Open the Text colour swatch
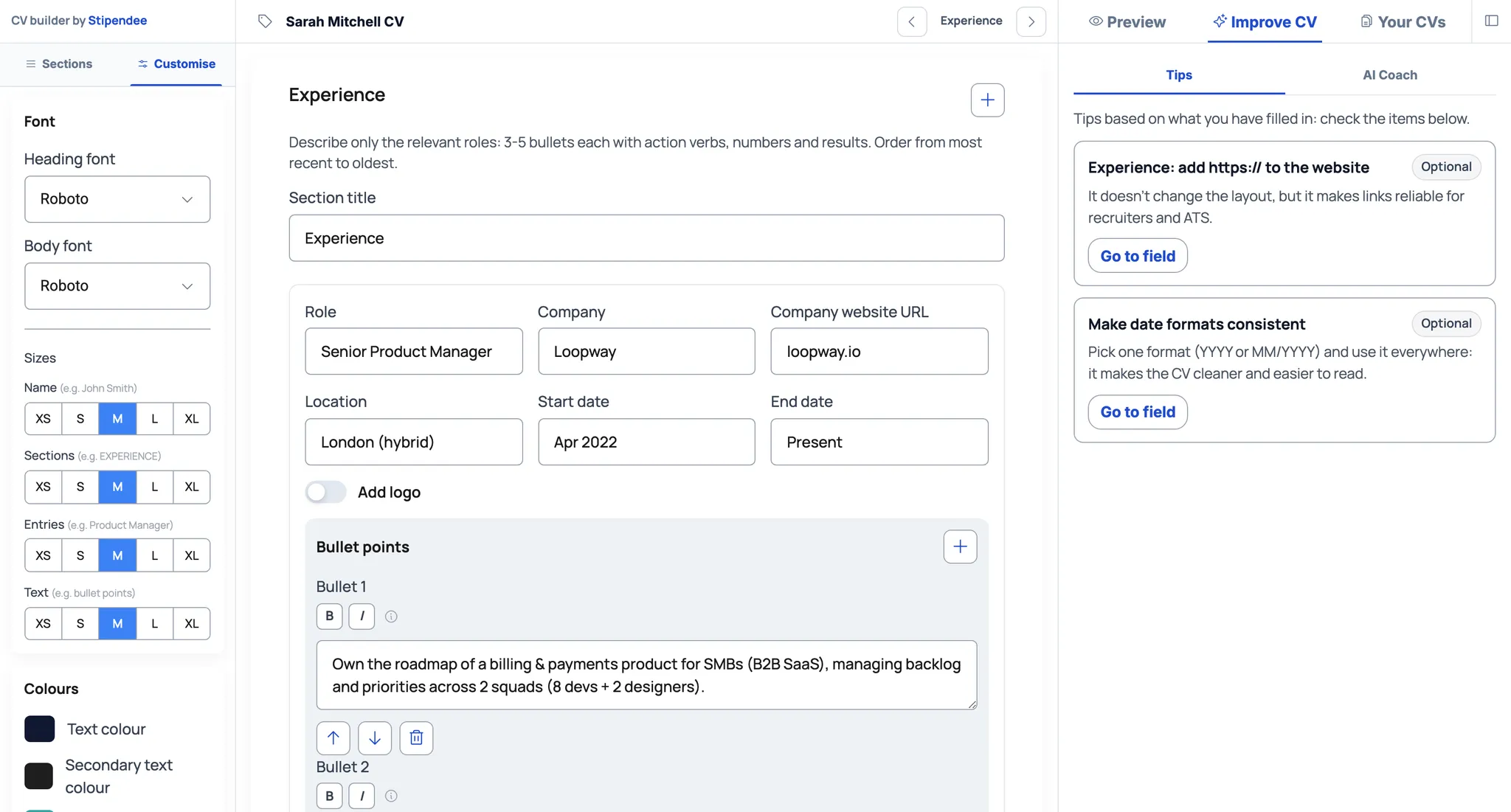This screenshot has width=1511, height=812. (39, 729)
